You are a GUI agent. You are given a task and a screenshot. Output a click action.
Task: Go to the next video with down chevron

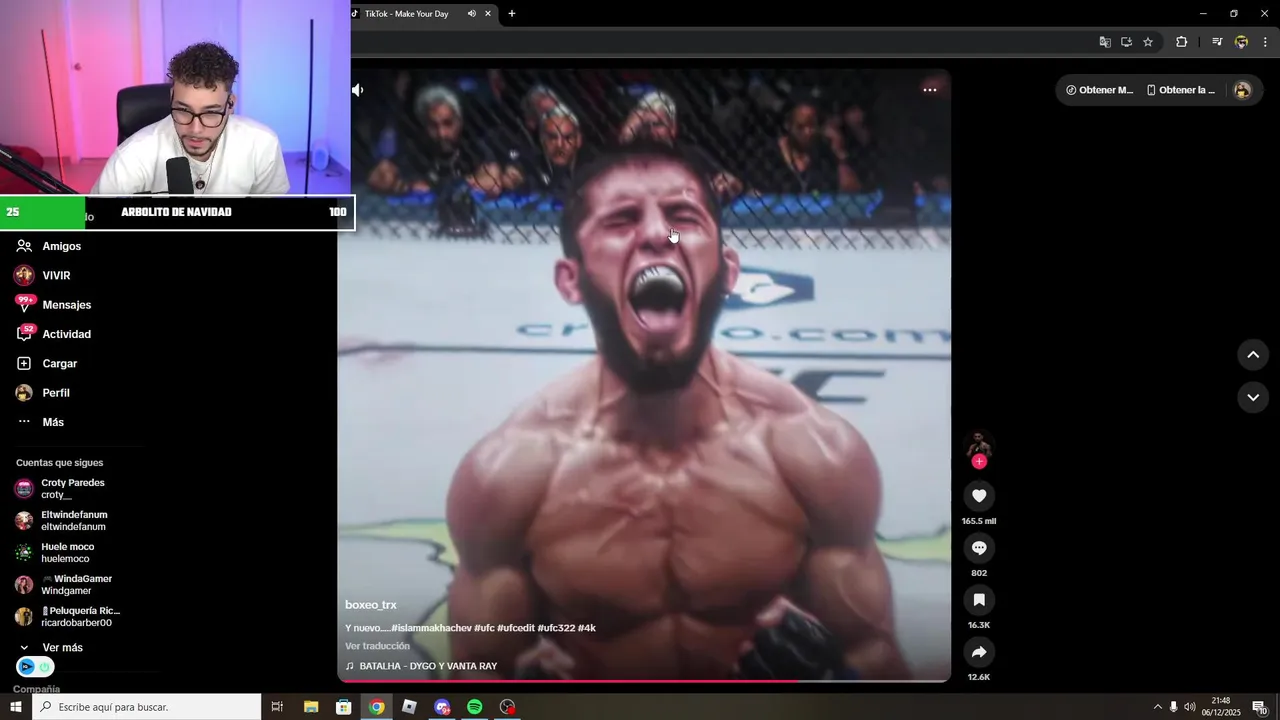(x=1253, y=397)
